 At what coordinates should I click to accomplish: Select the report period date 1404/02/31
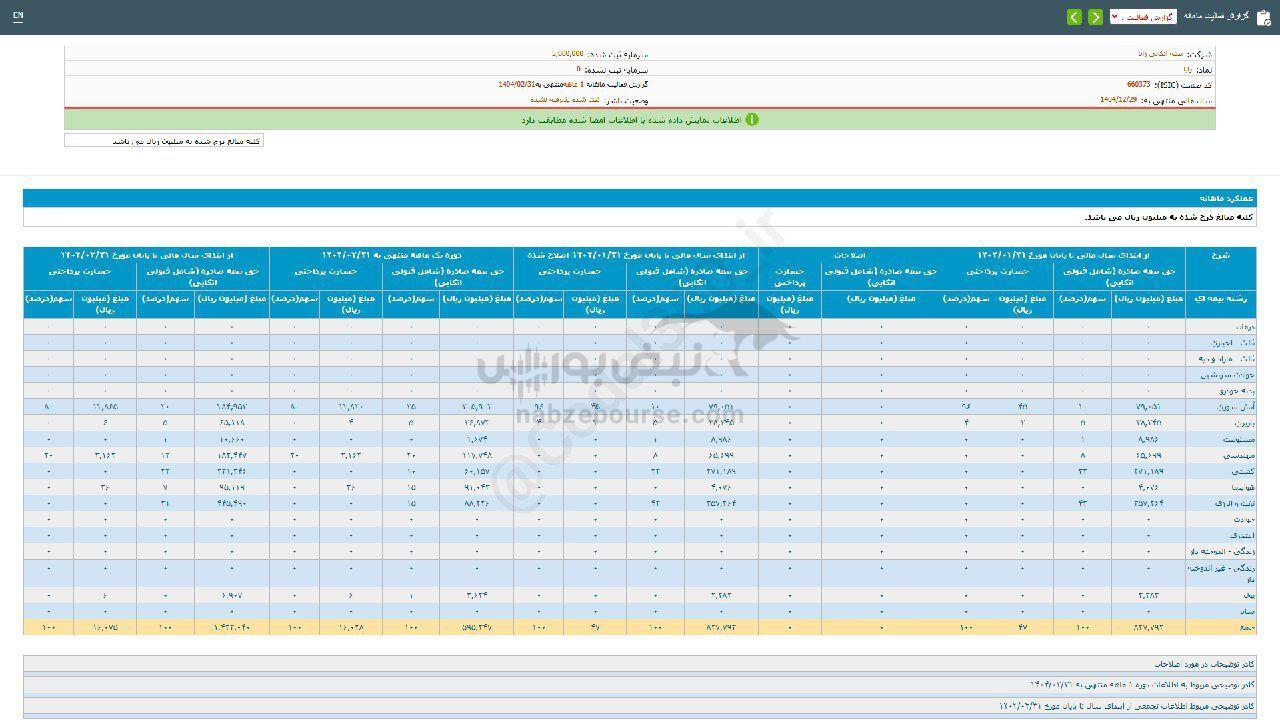[x=518, y=85]
